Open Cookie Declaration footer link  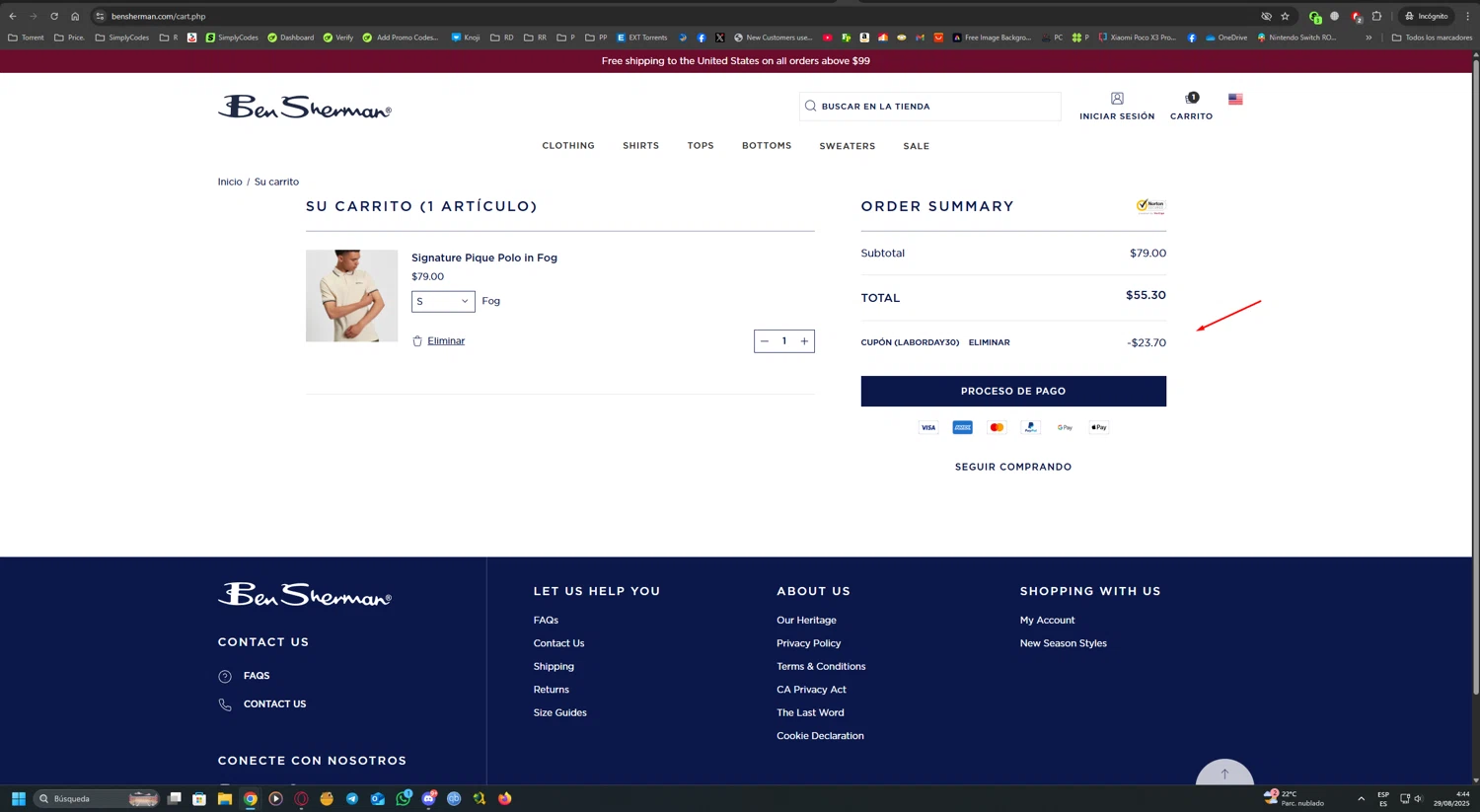pos(820,736)
